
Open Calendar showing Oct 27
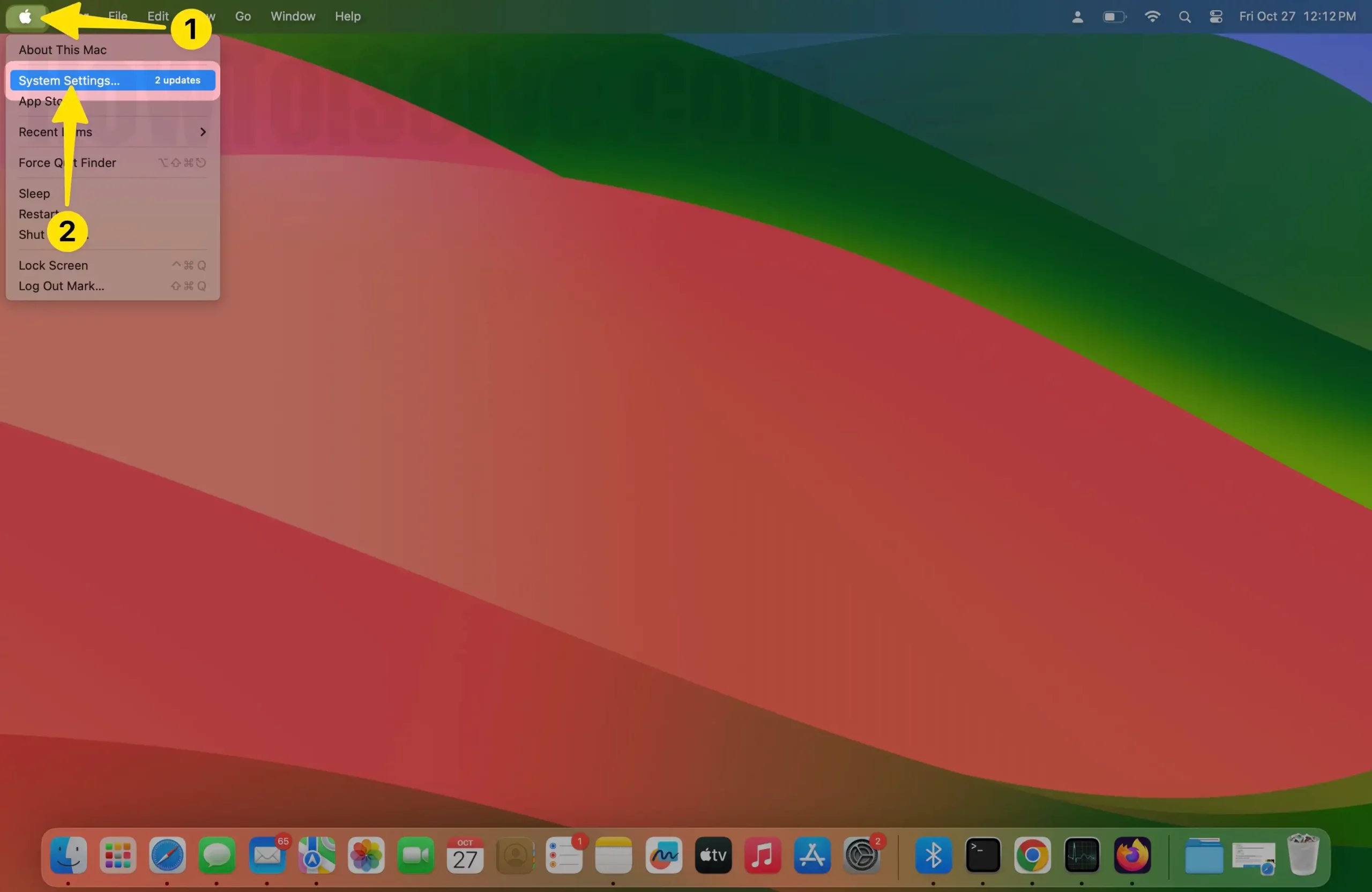click(465, 855)
